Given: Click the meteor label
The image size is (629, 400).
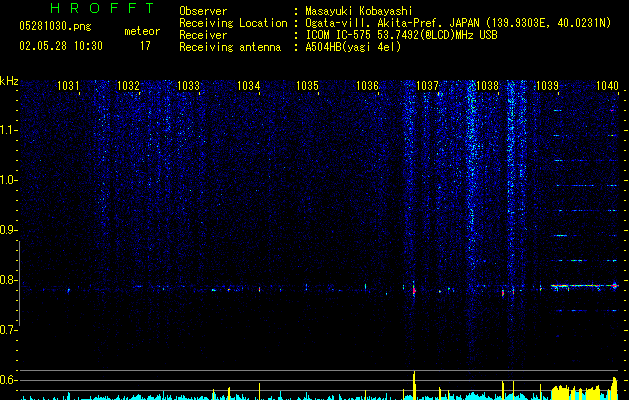Looking at the screenshot, I should [142, 31].
